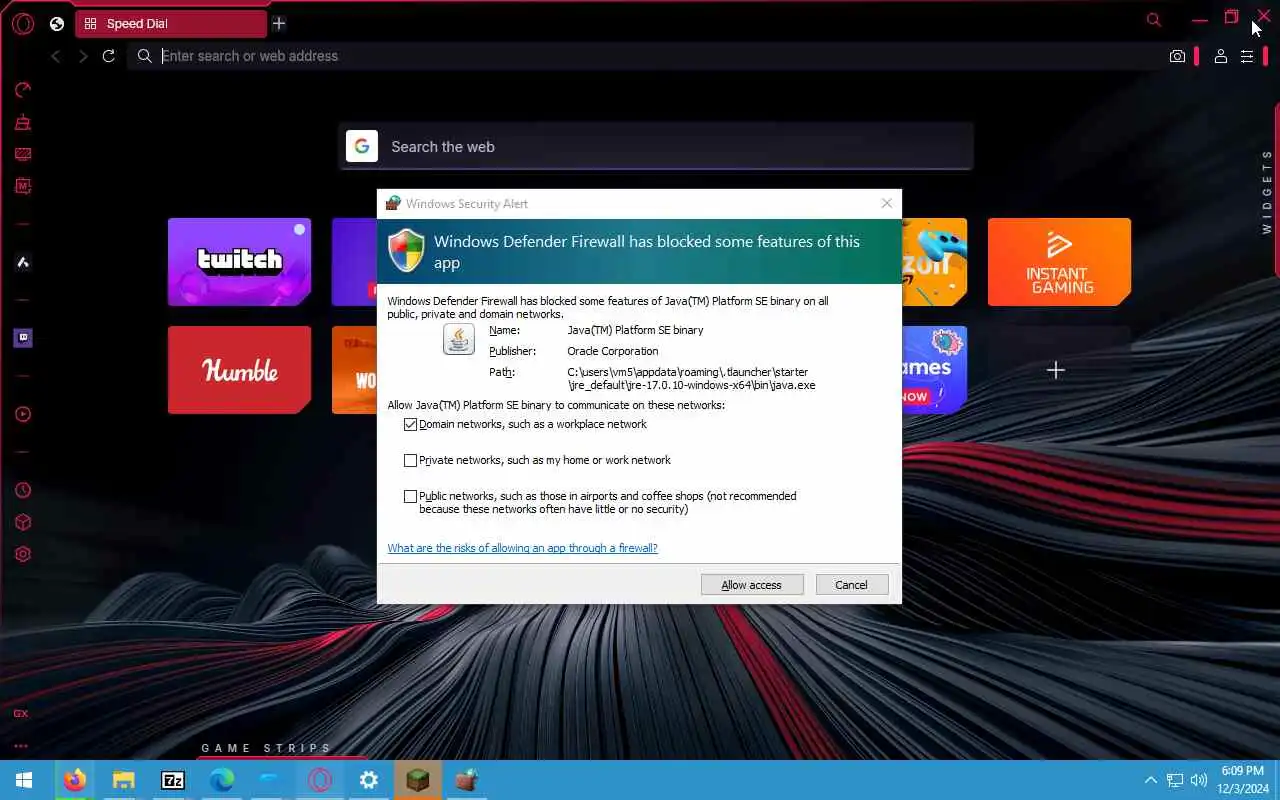Open Microsoft Edge from taskbar
Viewport: 1280px width, 800px height.
[222, 780]
